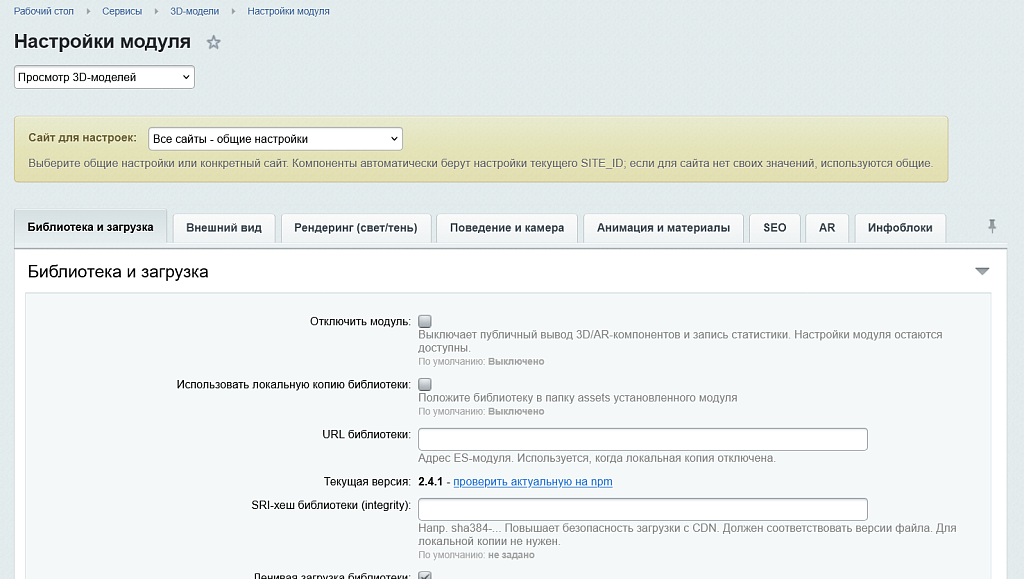Pin the tabs panel with pushpin icon

(992, 227)
